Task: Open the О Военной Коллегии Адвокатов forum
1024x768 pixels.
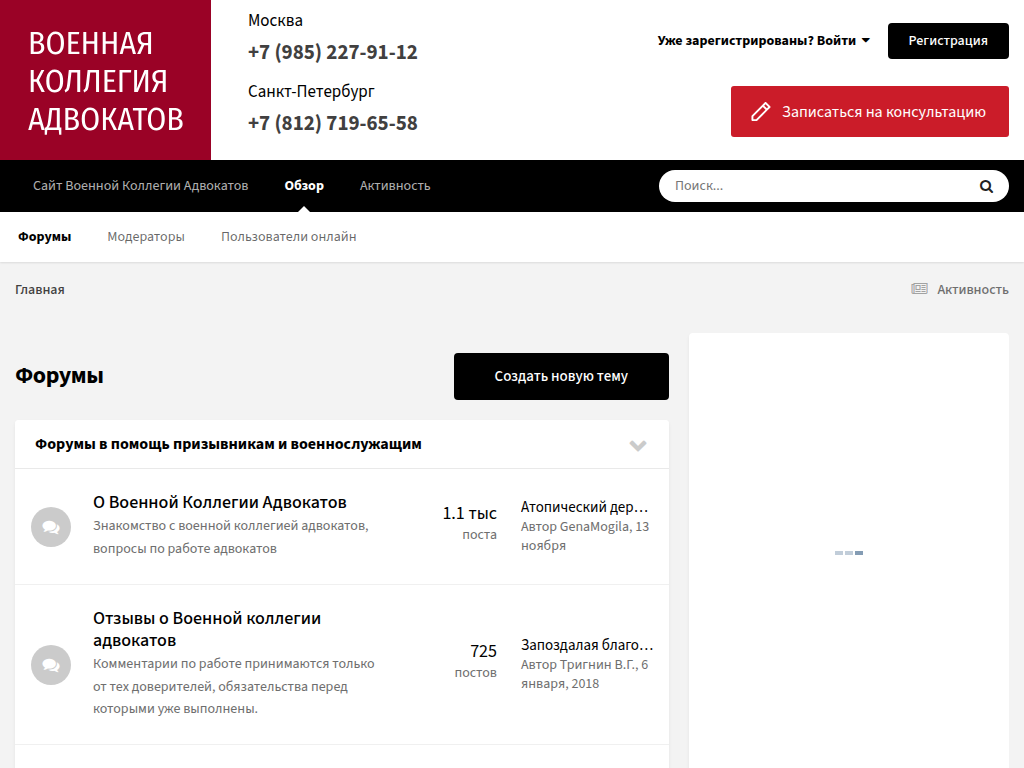Action: [220, 502]
